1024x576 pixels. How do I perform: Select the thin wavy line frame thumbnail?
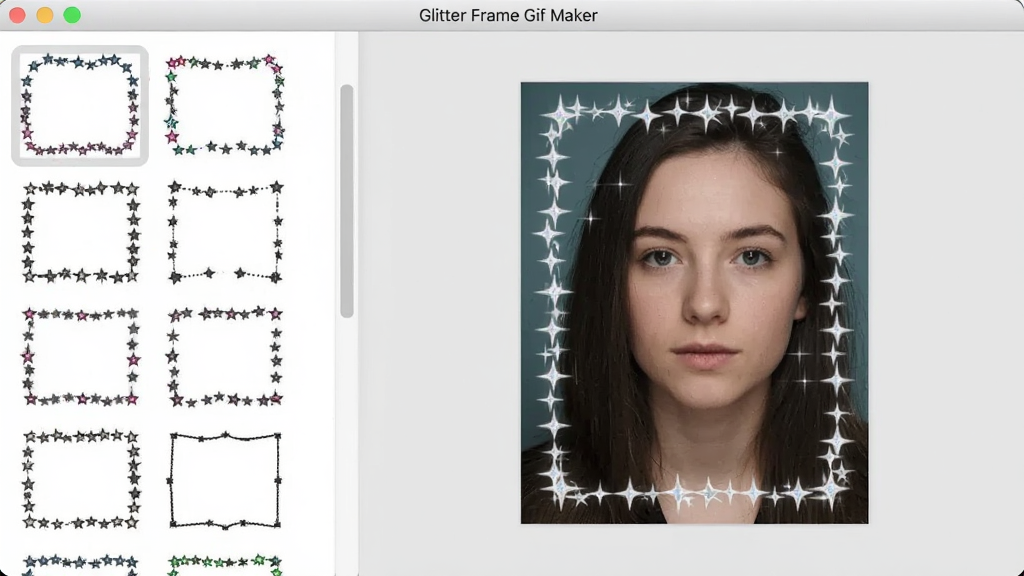(225, 479)
